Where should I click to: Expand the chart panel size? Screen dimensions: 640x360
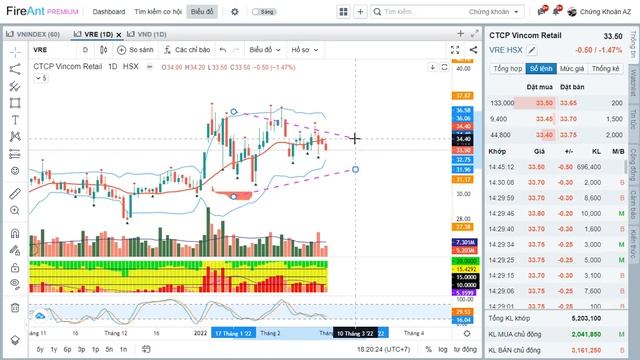click(475, 33)
